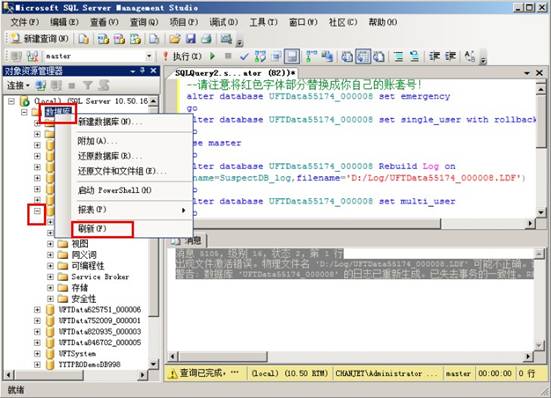Toggle results to file output mode
Viewport: 551px width, 398px height.
[379, 56]
